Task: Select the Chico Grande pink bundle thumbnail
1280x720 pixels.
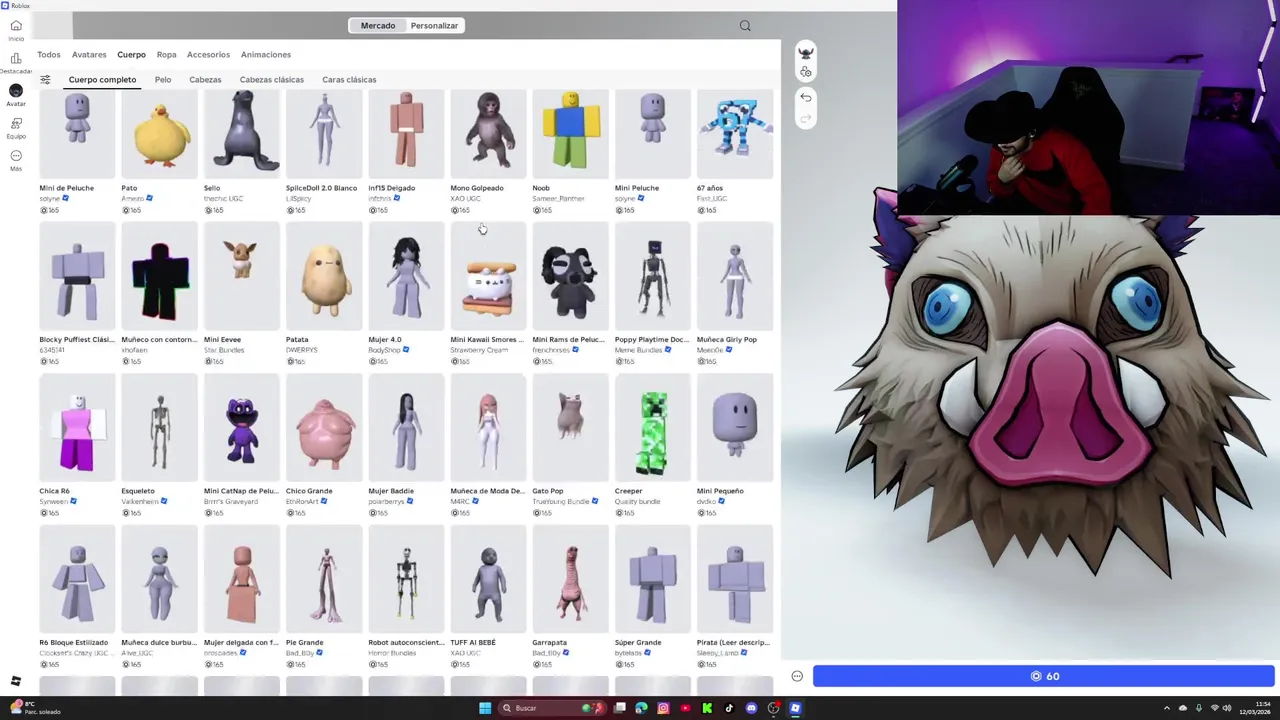Action: pyautogui.click(x=324, y=428)
